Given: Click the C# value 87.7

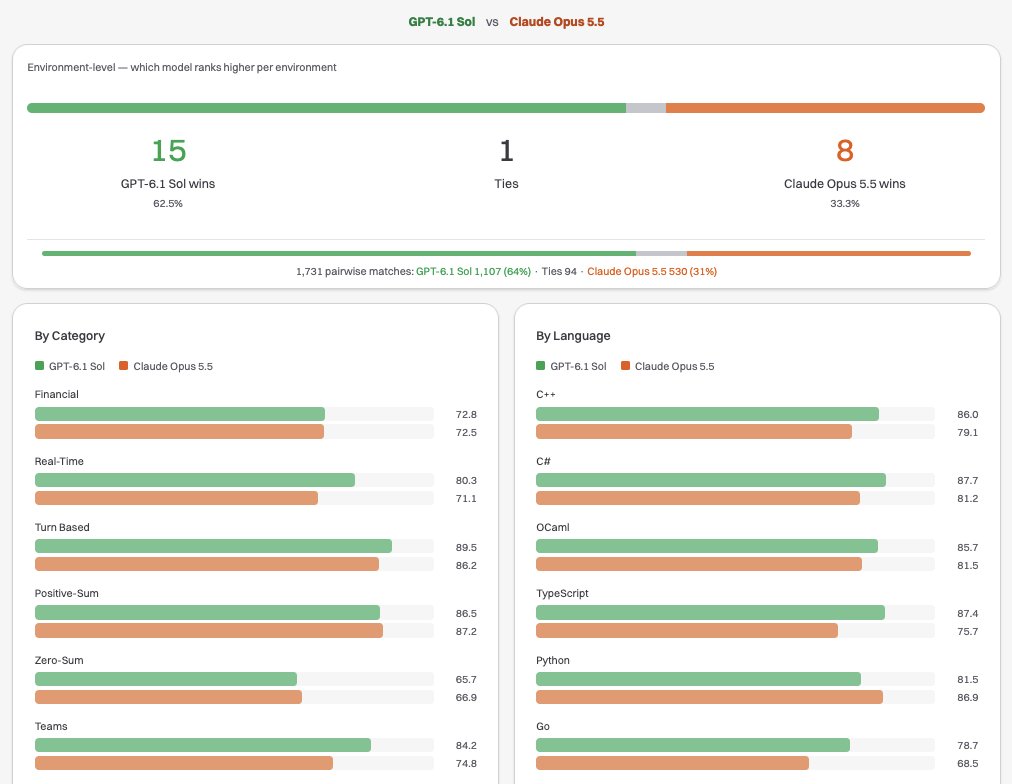Looking at the screenshot, I should pos(967,481).
